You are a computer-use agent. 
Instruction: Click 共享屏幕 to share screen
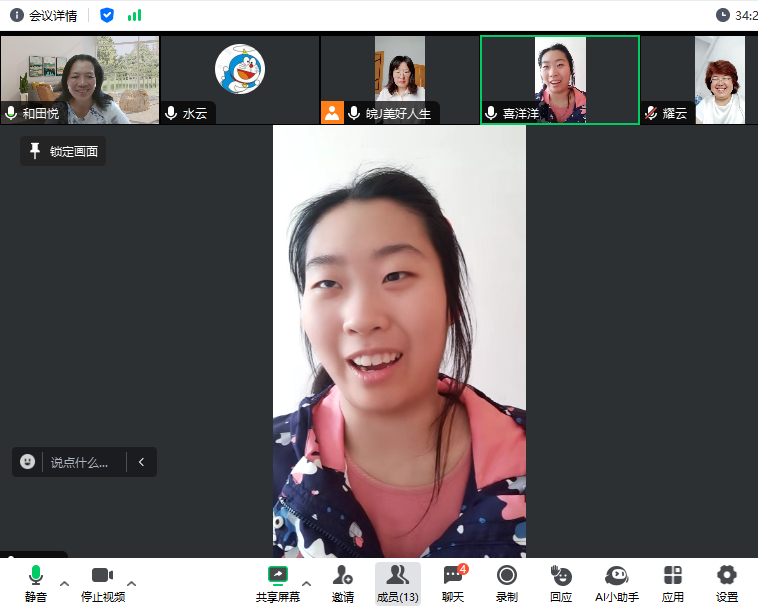pyautogui.click(x=278, y=582)
